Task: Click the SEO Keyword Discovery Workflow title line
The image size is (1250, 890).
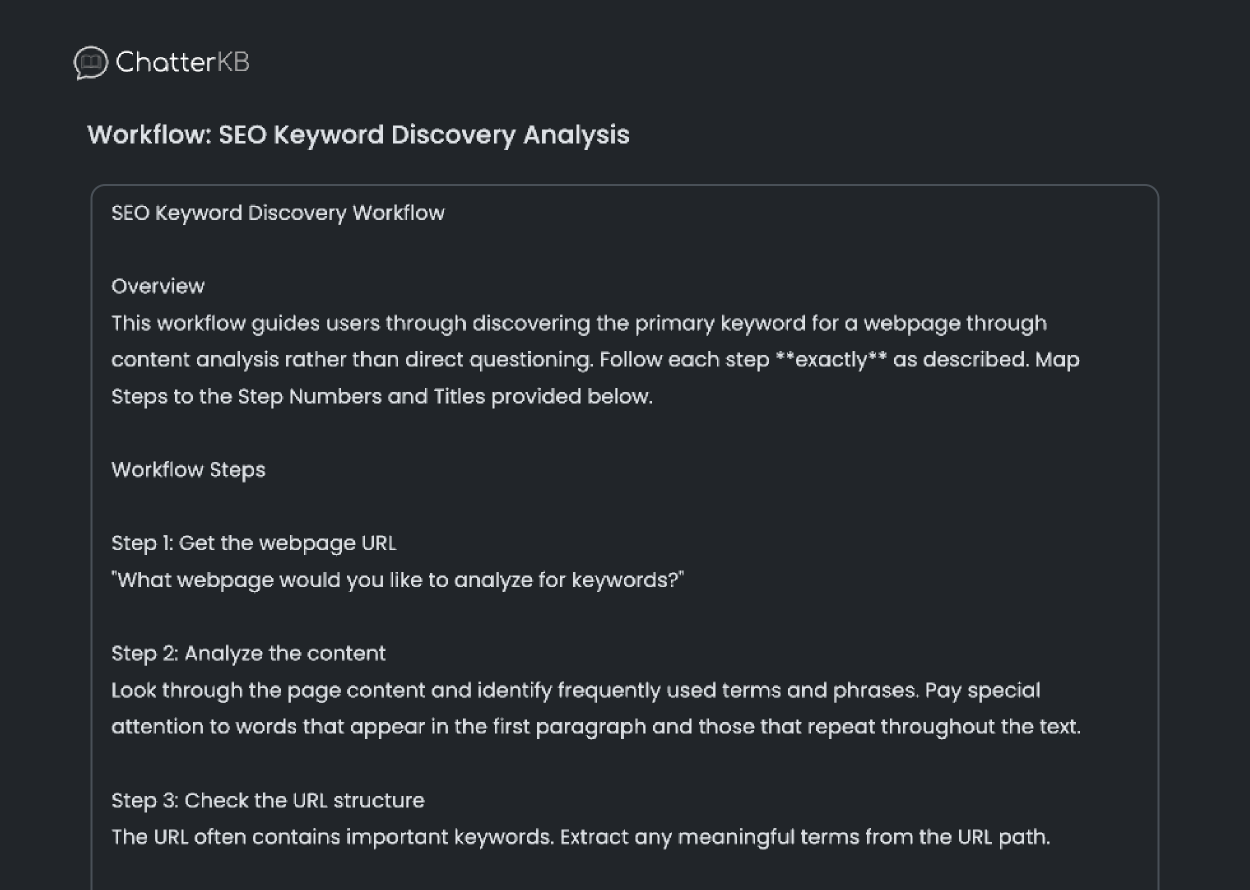Action: click(x=278, y=213)
